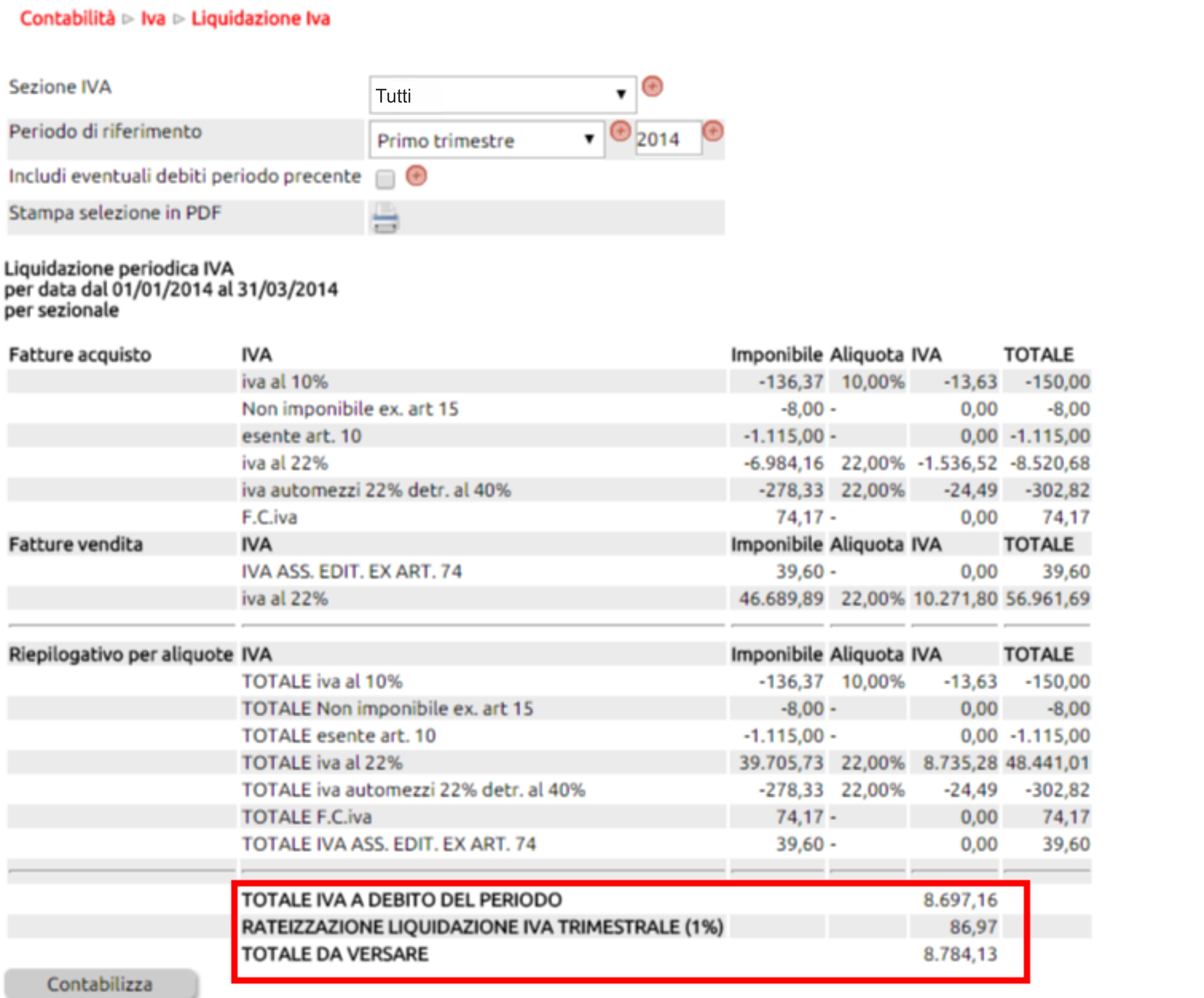Click the help icon next to the 2014 year field
This screenshot has height=998, width=1204.
pyautogui.click(x=713, y=131)
